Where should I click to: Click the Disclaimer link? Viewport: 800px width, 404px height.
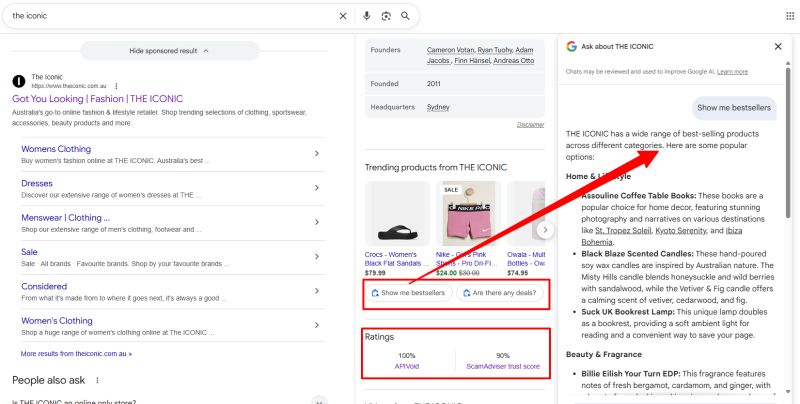click(531, 124)
